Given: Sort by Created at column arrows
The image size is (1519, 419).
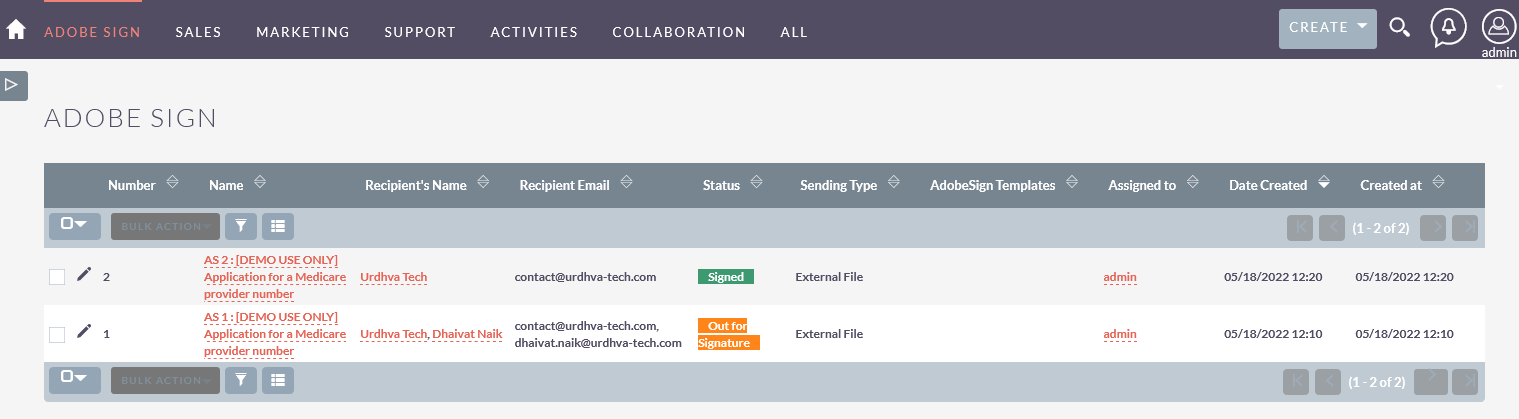Looking at the screenshot, I should click(x=1438, y=183).
